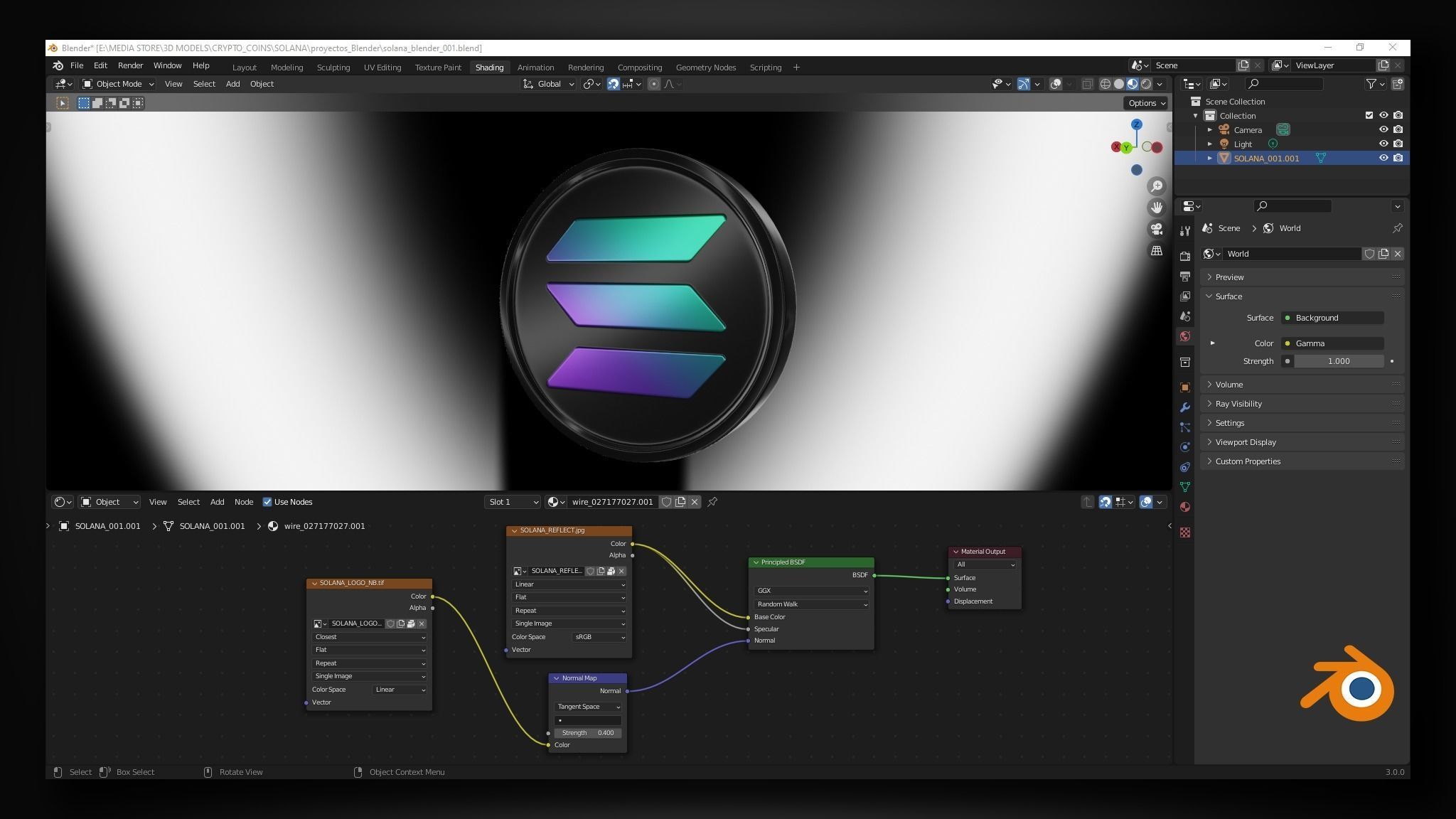Toggle snapping magnet in viewport header
Screen dimensions: 1456x819
click(x=613, y=84)
